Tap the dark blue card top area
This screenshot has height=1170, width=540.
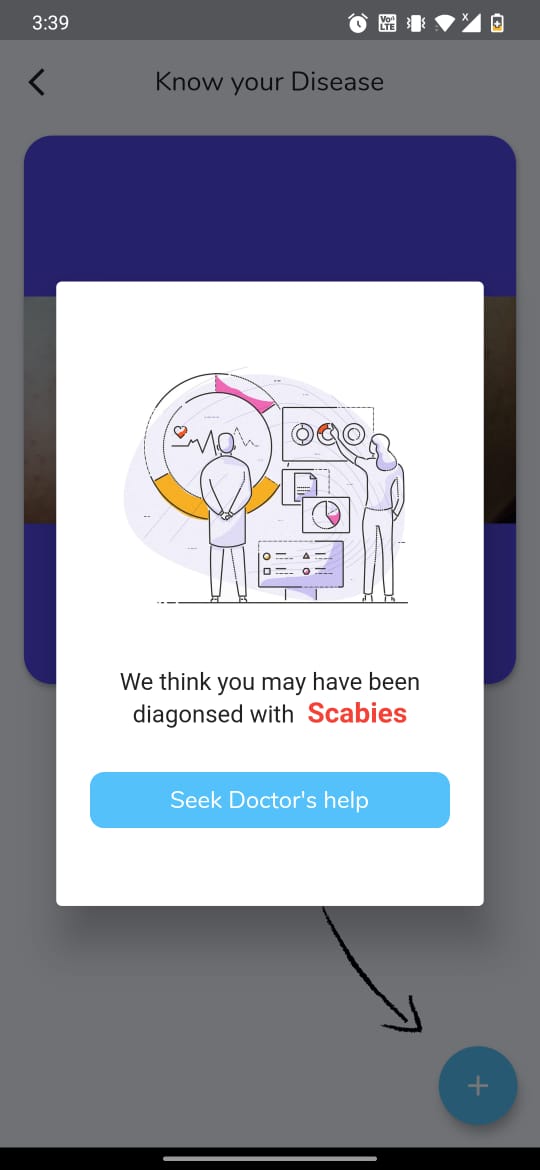coord(269,209)
